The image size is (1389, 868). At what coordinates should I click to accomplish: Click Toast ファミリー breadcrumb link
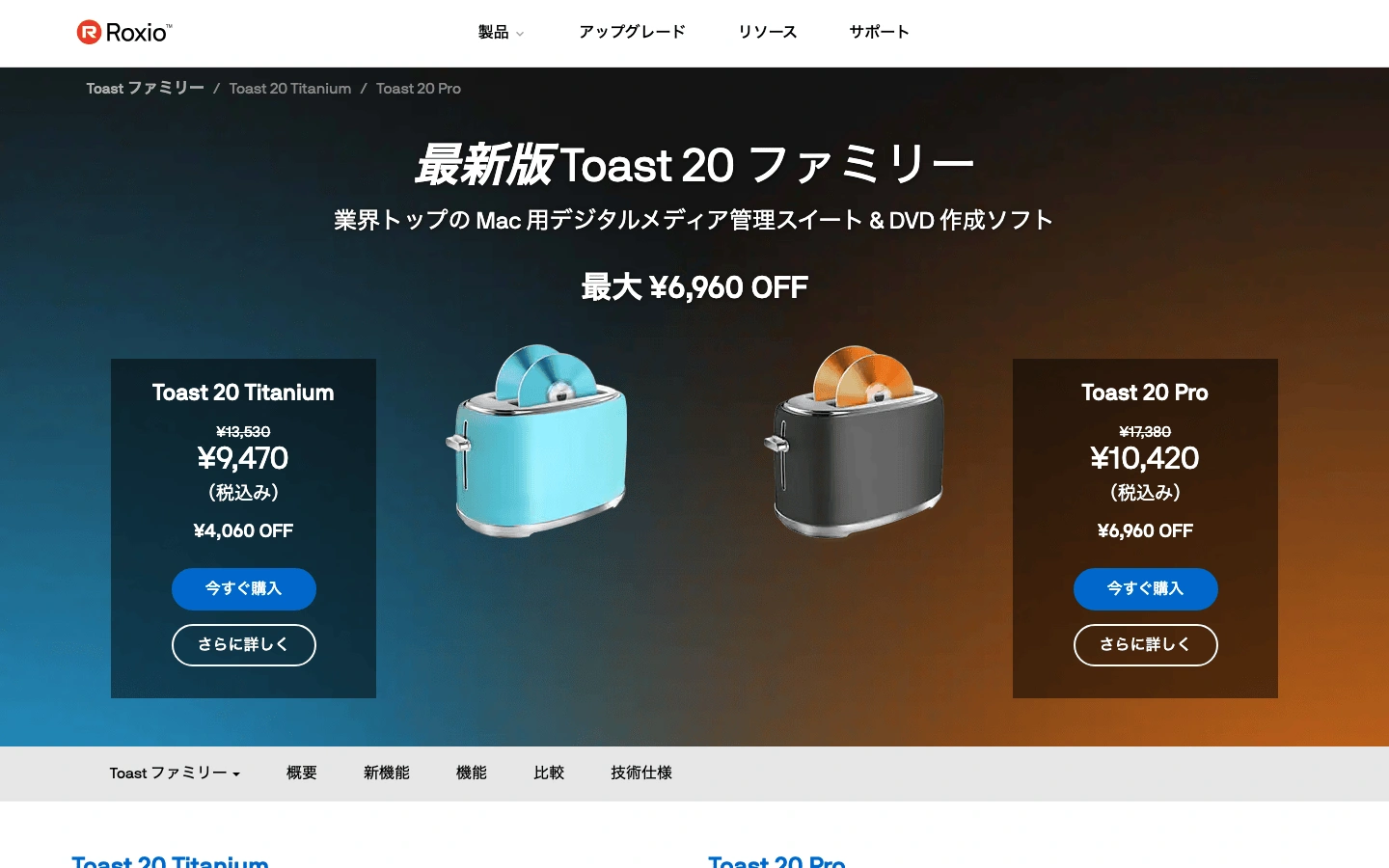pos(145,88)
